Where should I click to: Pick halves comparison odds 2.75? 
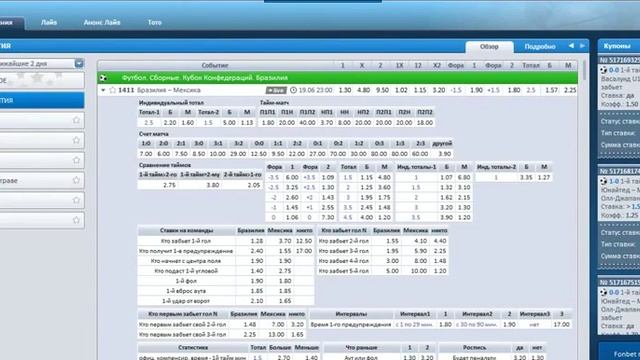point(169,185)
